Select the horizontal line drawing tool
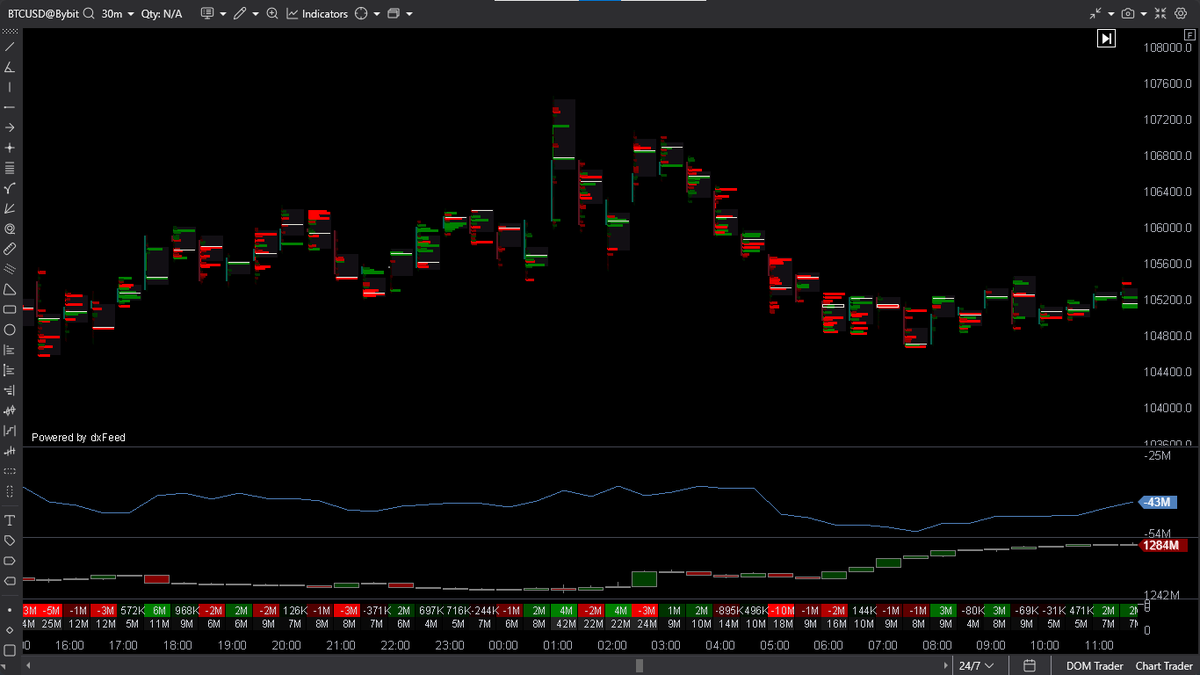Viewport: 1200px width, 675px height. pyautogui.click(x=10, y=107)
